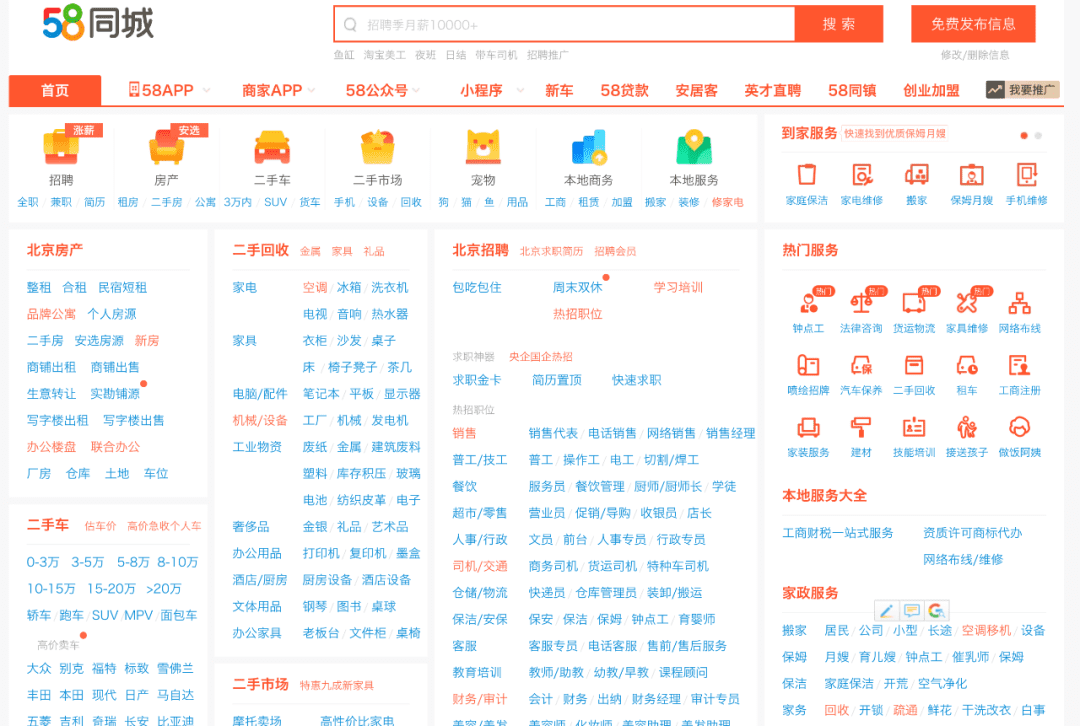Go to the 首页 home tab

point(55,90)
